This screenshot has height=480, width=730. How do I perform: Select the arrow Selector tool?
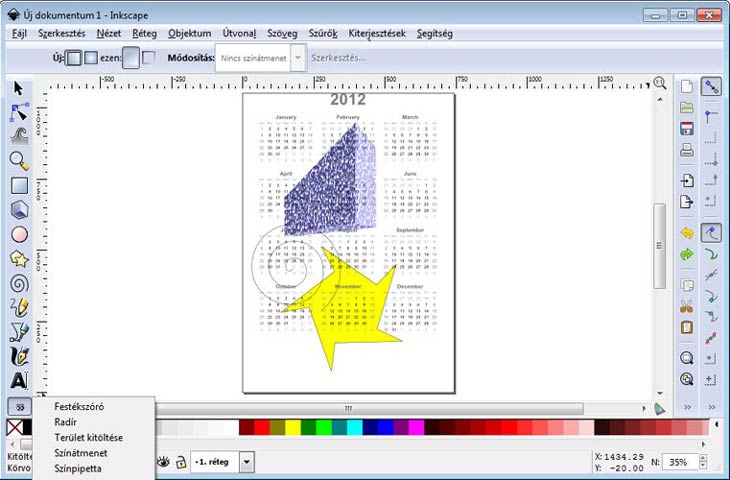click(19, 89)
